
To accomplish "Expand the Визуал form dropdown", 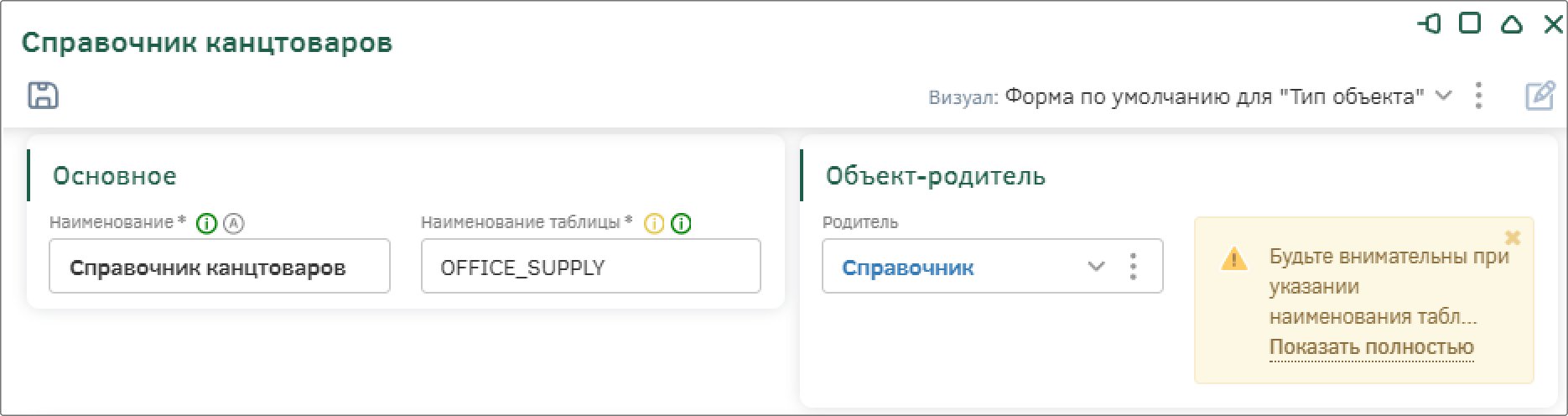I will pyautogui.click(x=1443, y=96).
